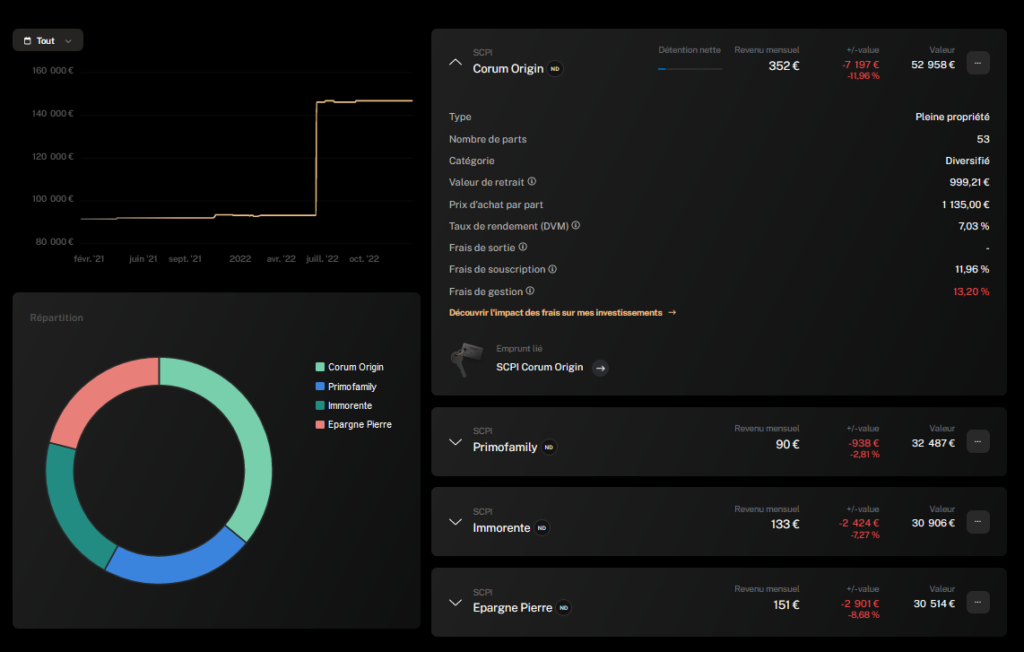The image size is (1024, 652).
Task: Click the calendar icon in Tout button
Action: pos(27,41)
